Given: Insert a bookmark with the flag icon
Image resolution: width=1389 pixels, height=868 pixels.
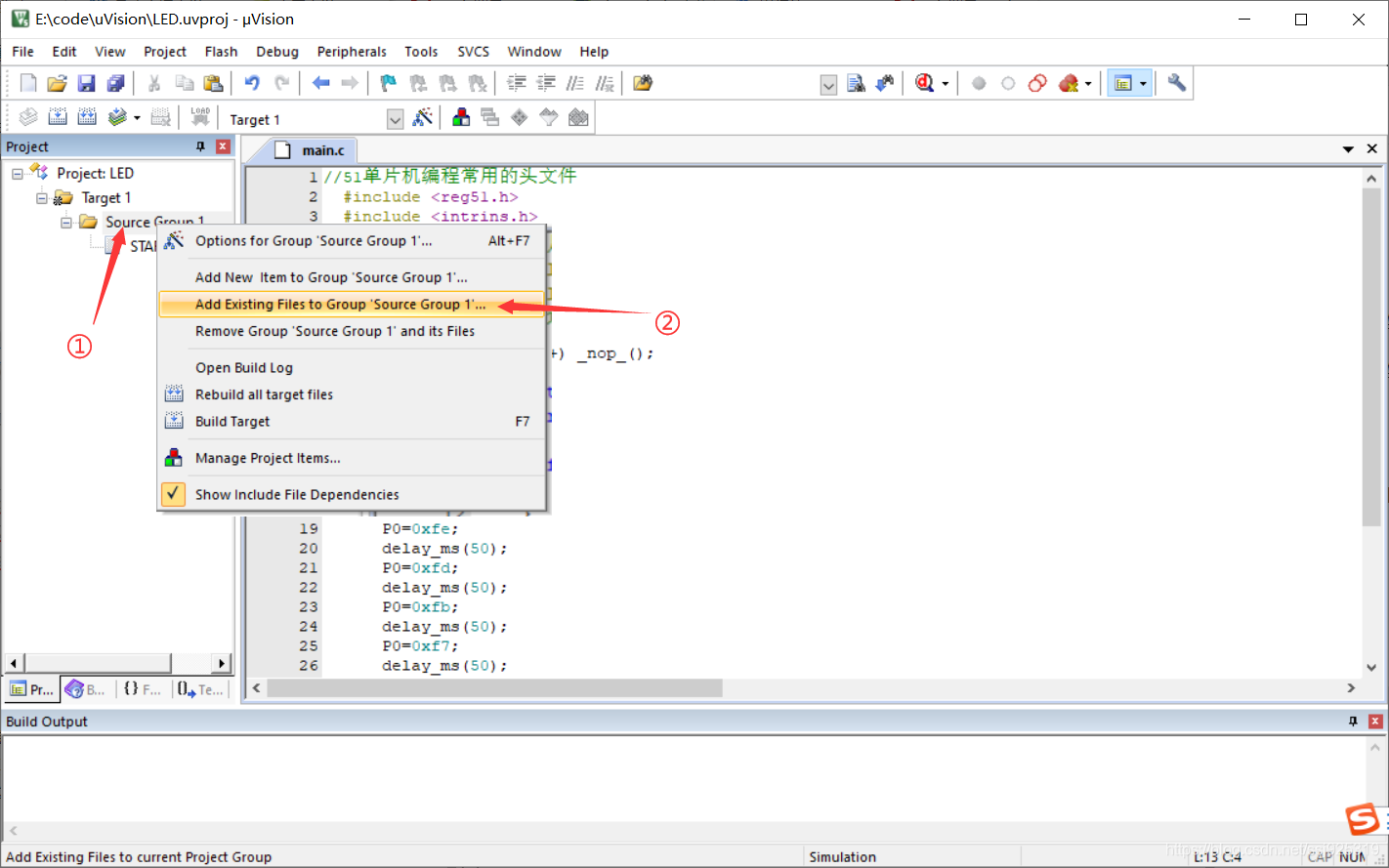Looking at the screenshot, I should coord(388,83).
